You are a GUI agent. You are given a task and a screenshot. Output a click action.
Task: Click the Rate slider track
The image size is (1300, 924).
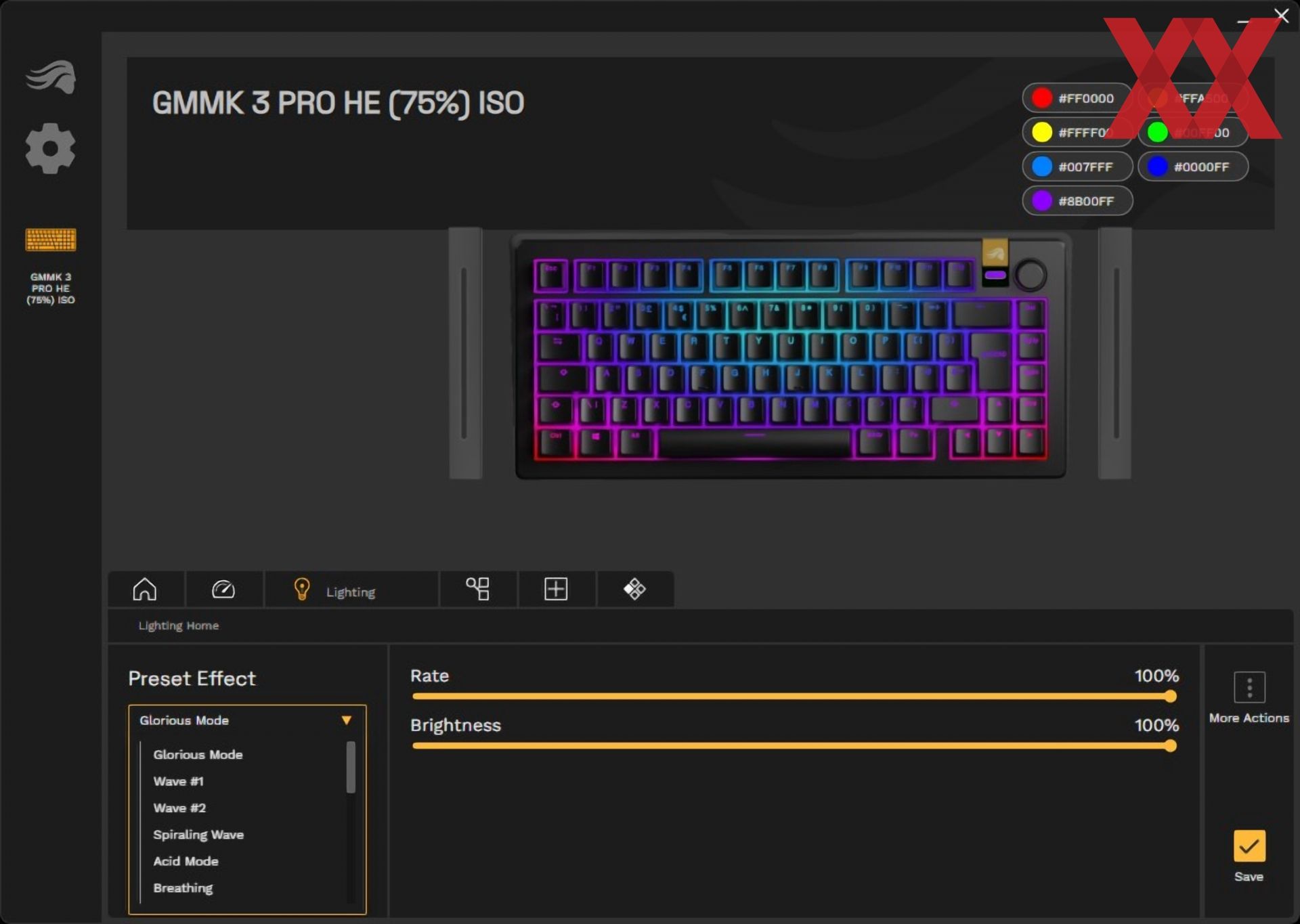tap(793, 697)
